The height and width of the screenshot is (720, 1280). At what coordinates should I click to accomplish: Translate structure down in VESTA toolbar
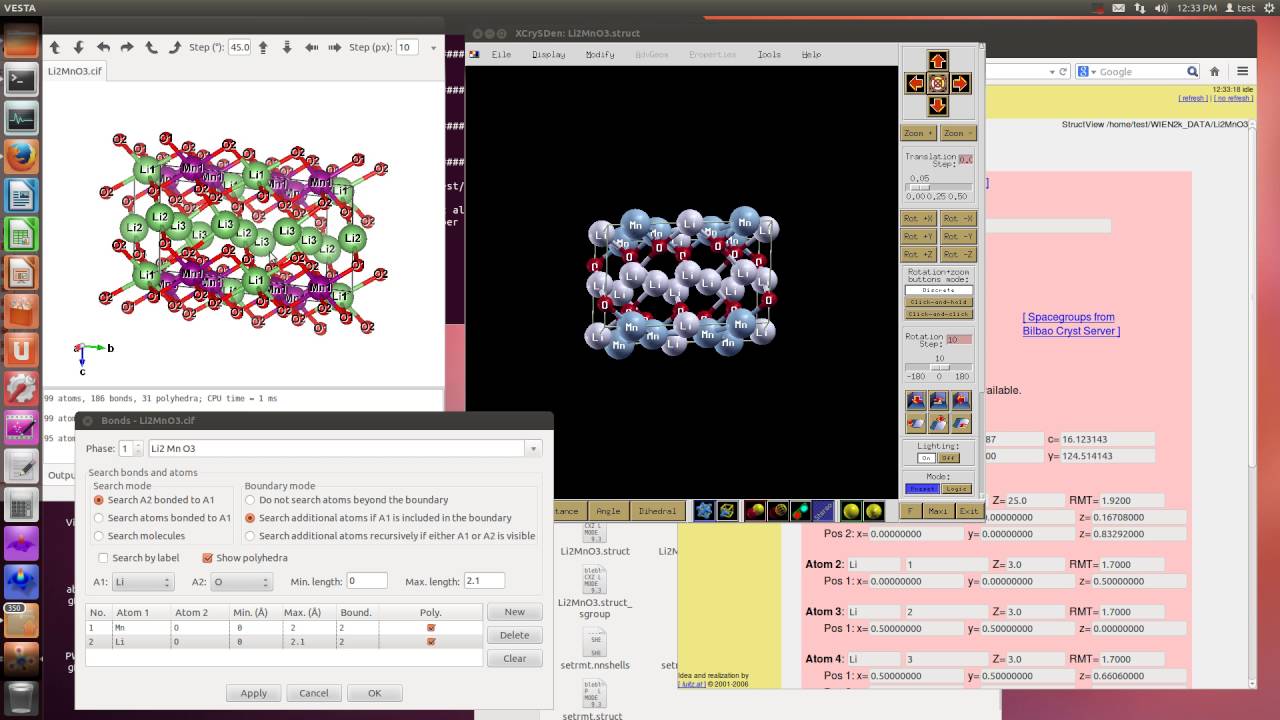[x=287, y=47]
